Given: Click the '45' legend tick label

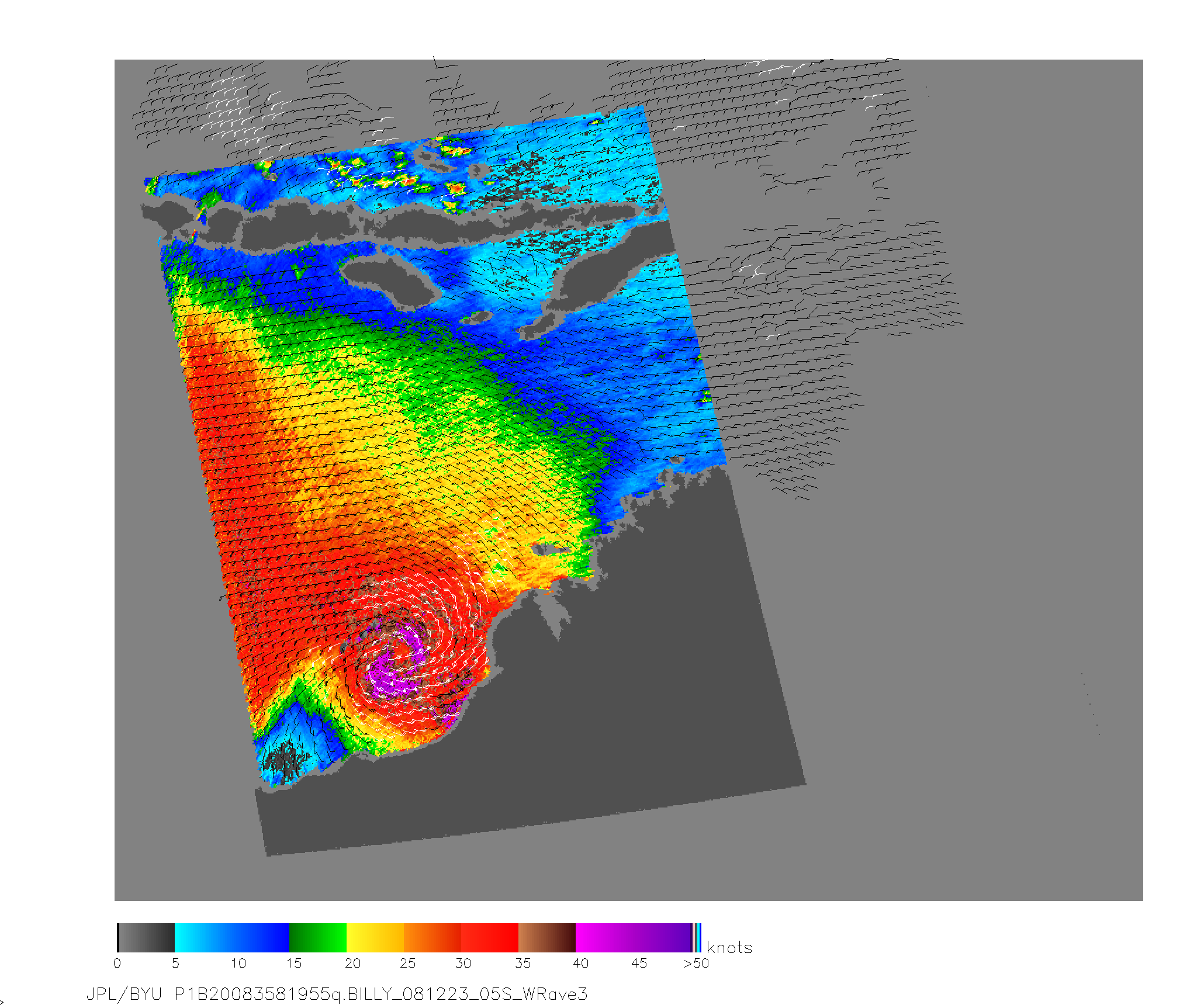Looking at the screenshot, I should click(x=639, y=963).
